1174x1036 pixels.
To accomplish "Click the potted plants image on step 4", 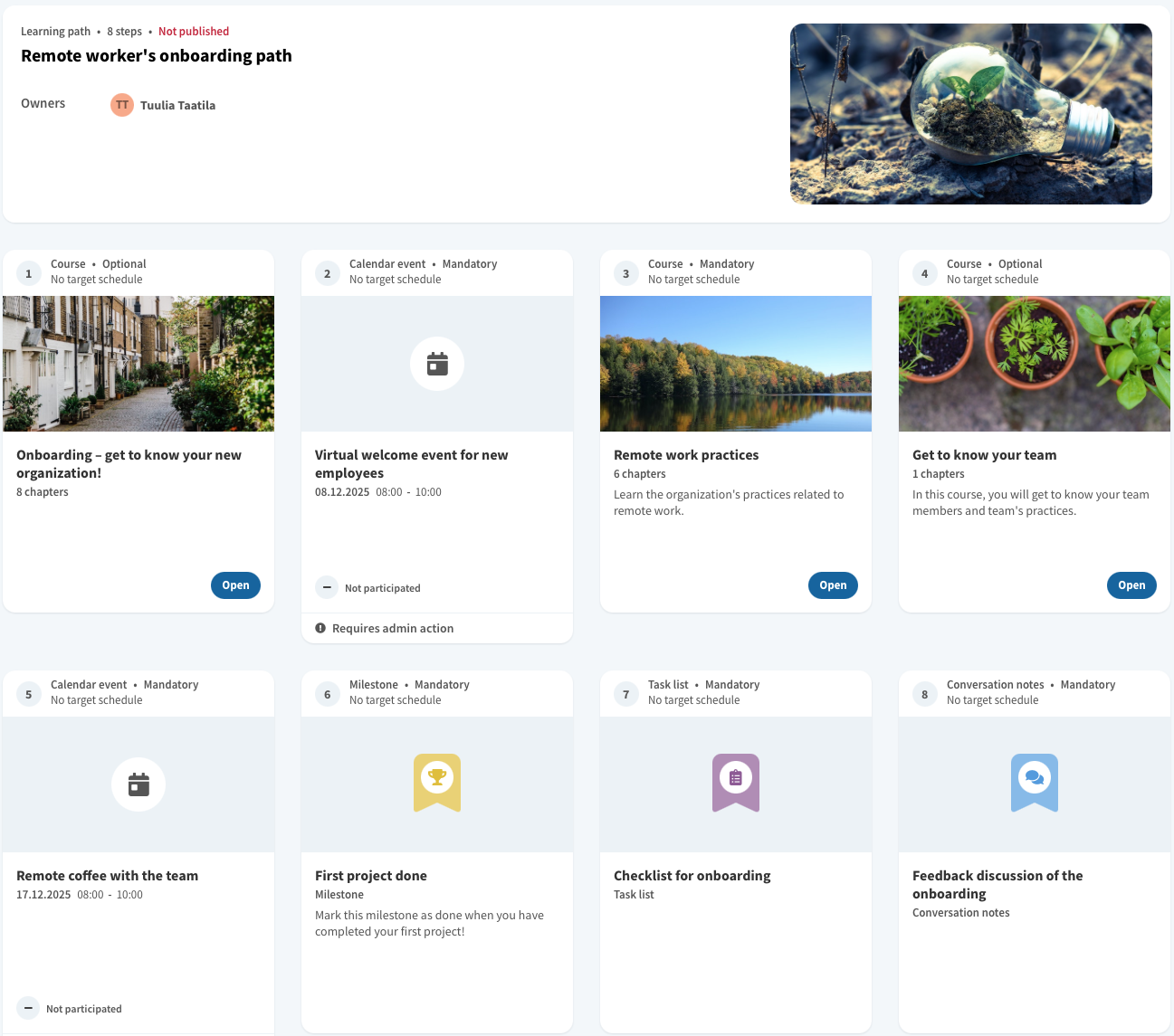I will click(x=1035, y=364).
